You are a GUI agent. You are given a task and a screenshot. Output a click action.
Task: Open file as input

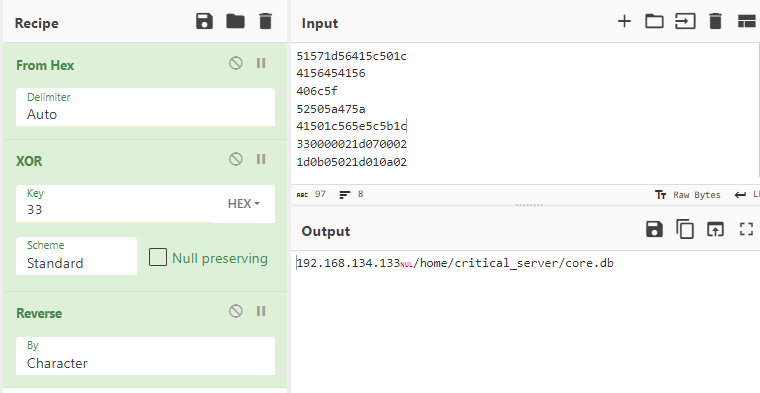tap(685, 21)
